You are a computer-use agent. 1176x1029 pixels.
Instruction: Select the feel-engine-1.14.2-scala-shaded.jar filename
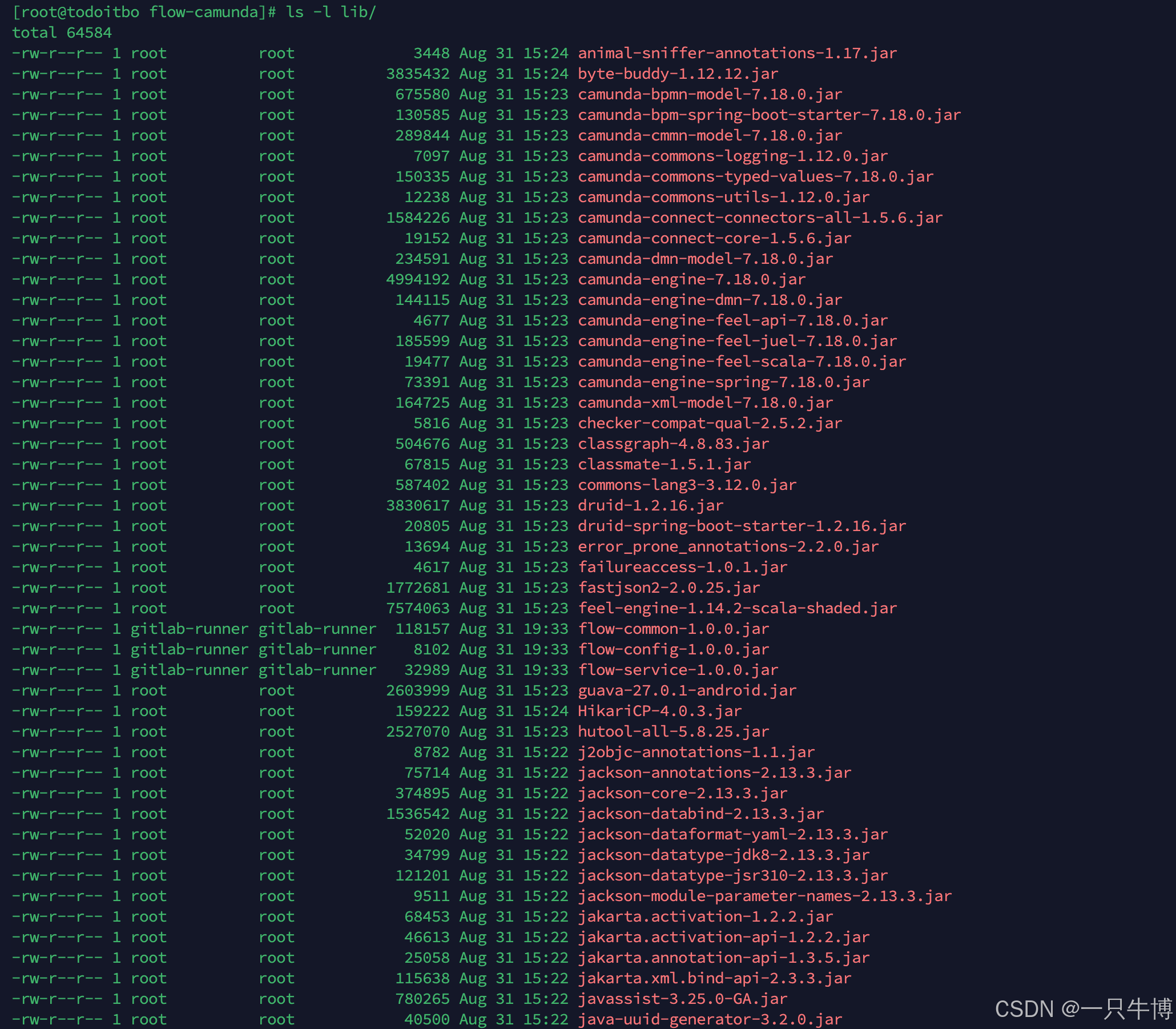click(737, 608)
